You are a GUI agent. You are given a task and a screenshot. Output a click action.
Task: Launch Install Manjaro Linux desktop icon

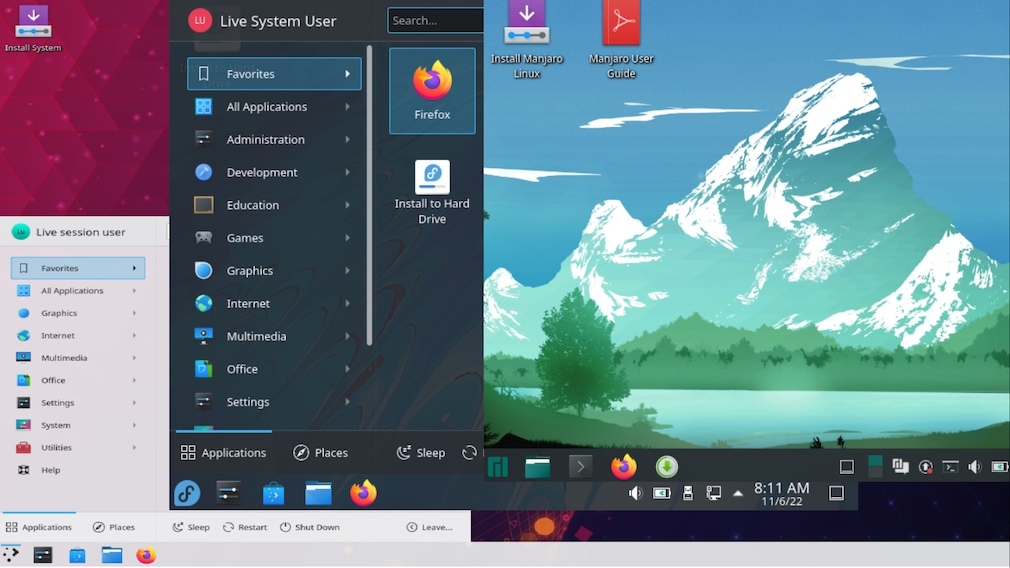pos(527,40)
